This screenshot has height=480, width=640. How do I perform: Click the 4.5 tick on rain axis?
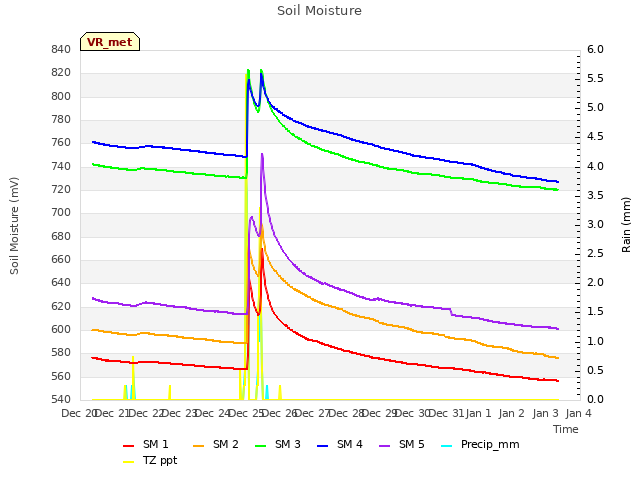(595, 137)
